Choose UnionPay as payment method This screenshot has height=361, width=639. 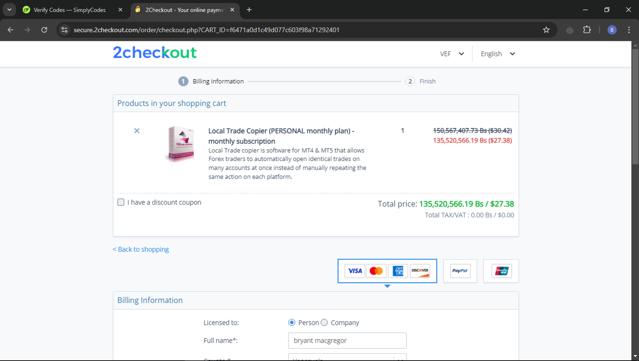501,271
